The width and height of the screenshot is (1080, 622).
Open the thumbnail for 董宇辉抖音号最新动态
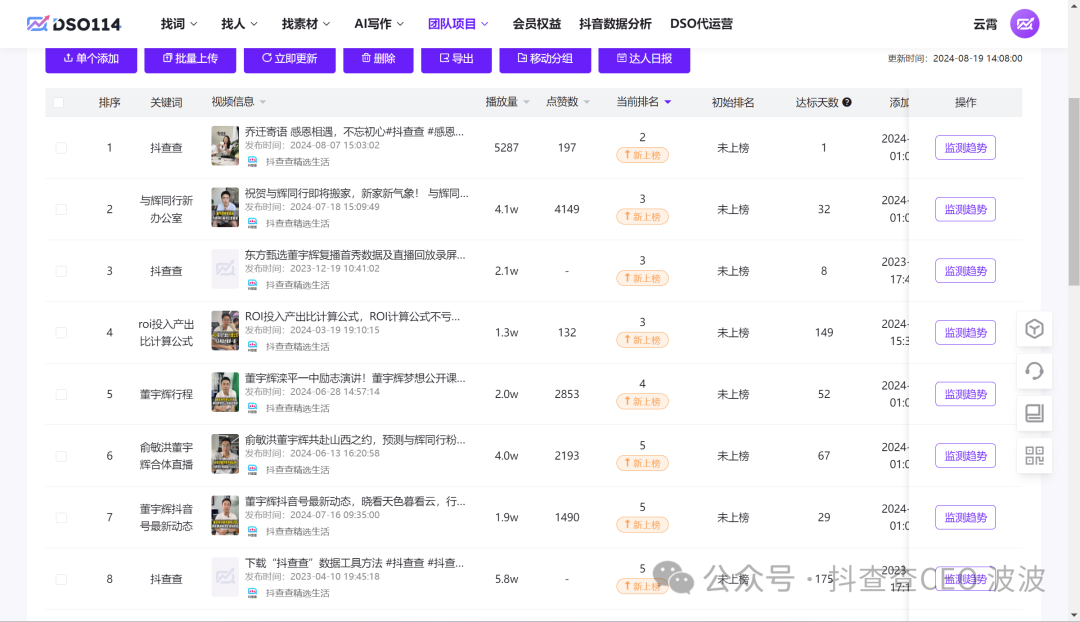[225, 515]
